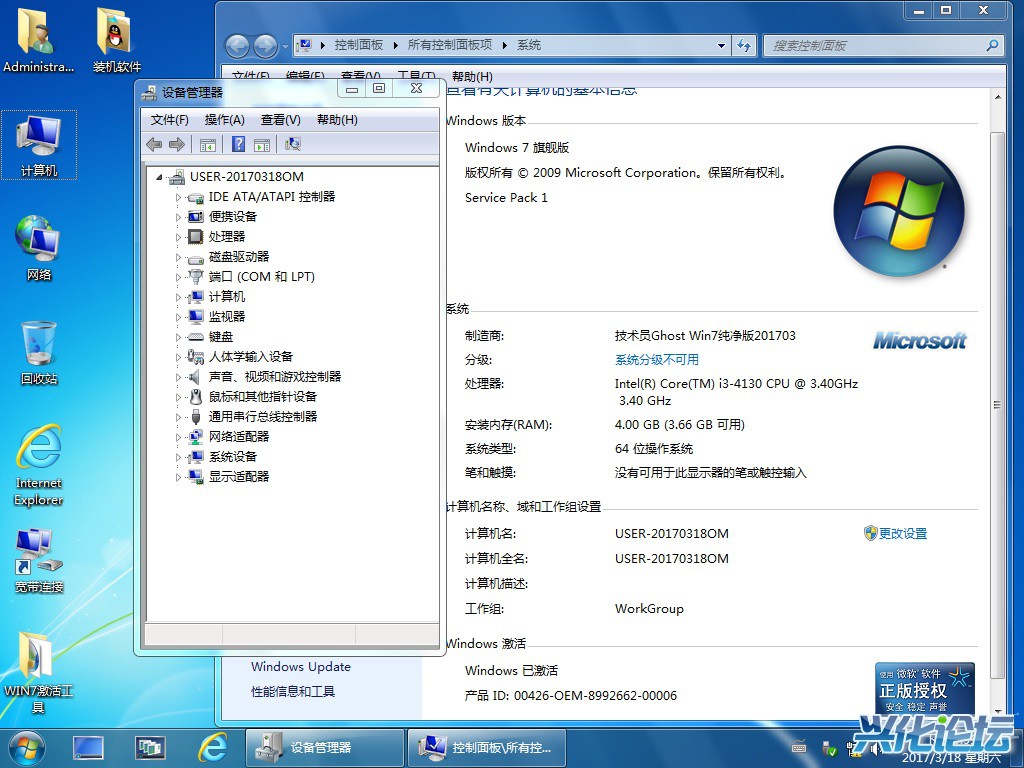Click the show/hide console tree toolbar icon

pos(208,145)
